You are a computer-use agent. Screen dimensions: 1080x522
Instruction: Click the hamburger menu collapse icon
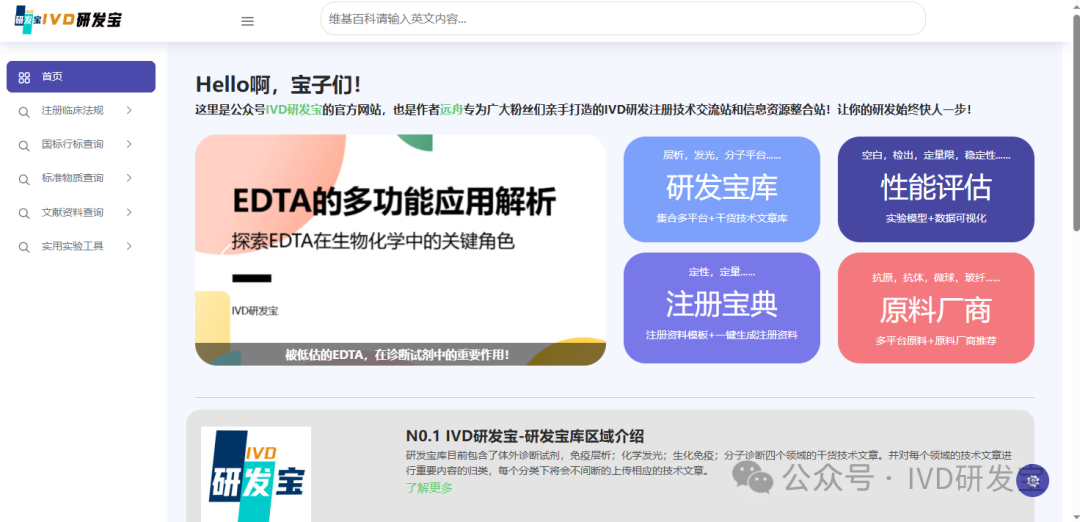[x=248, y=21]
